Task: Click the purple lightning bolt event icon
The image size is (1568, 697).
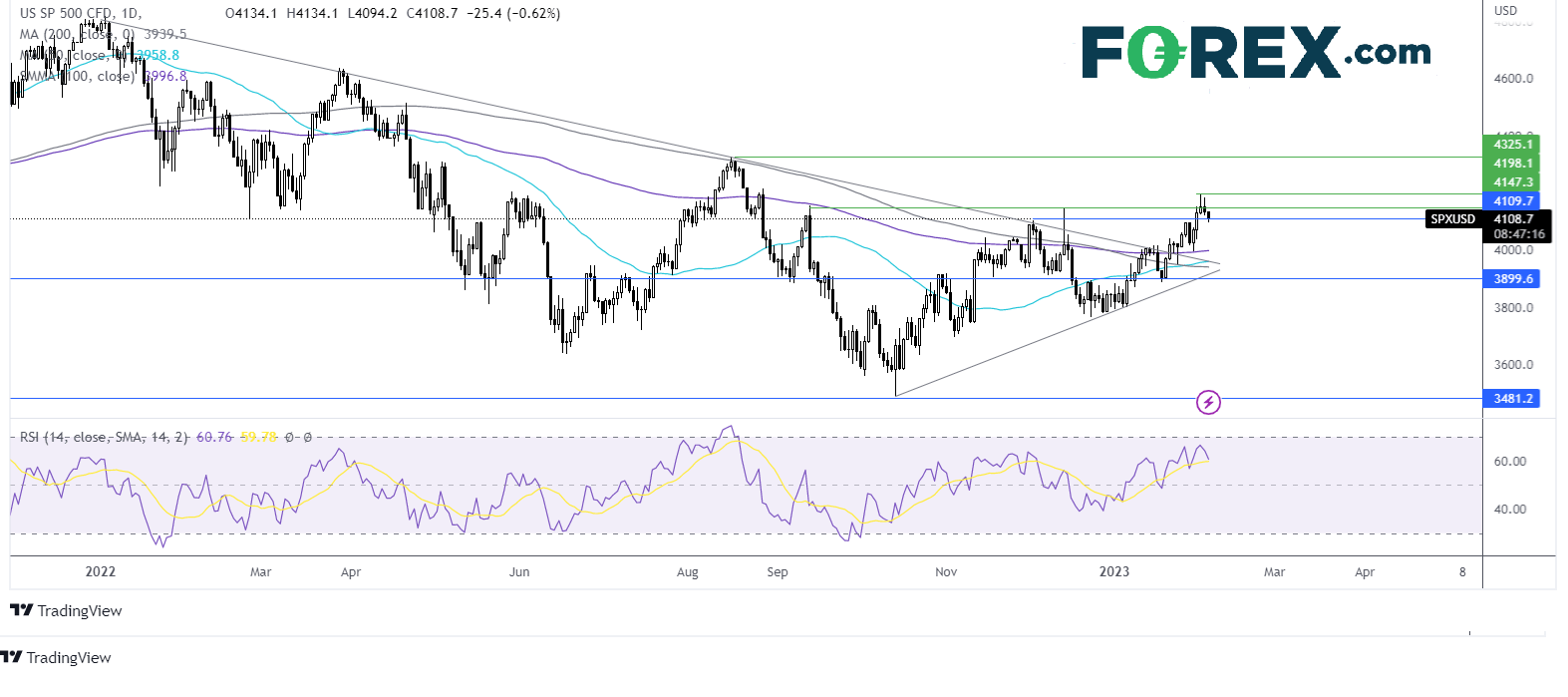Action: click(x=1208, y=402)
